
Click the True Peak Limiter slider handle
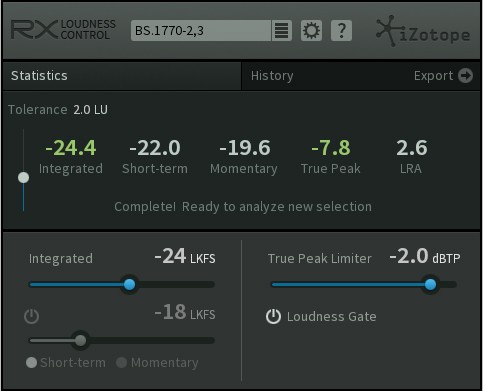click(x=430, y=284)
